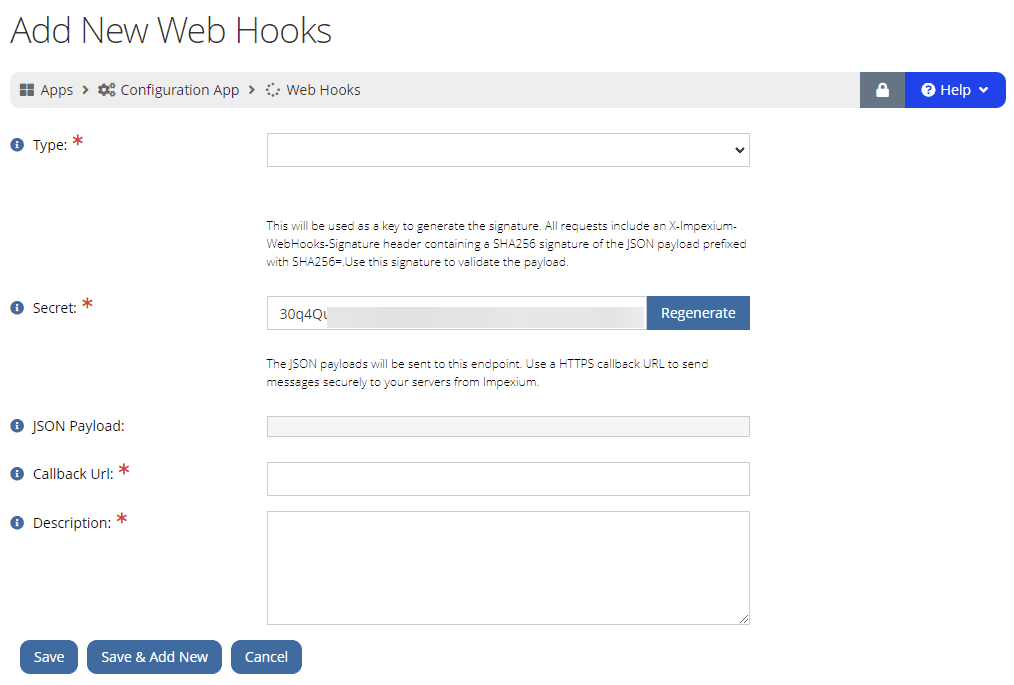This screenshot has height=685, width=1014.
Task: Click the lock icon button
Action: [882, 90]
